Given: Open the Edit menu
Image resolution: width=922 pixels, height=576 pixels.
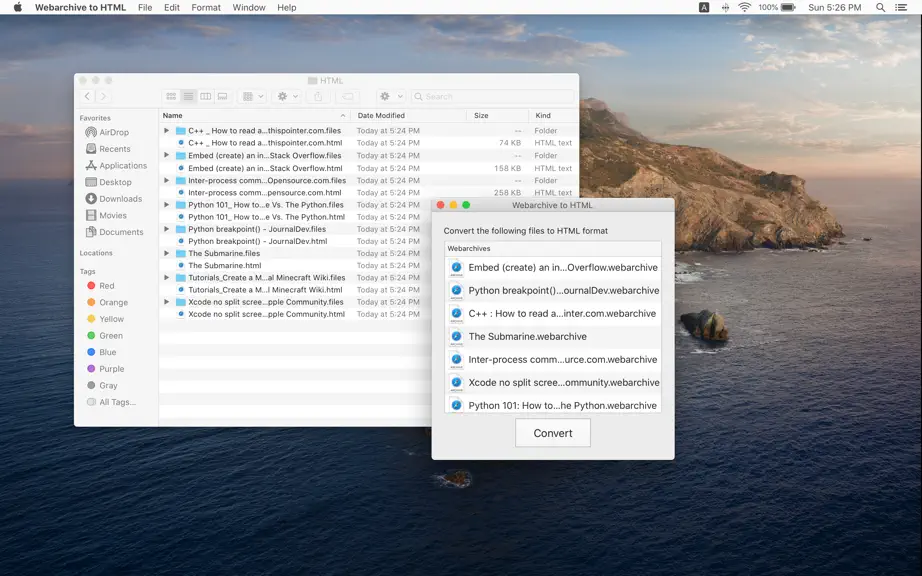Looking at the screenshot, I should [x=172, y=7].
